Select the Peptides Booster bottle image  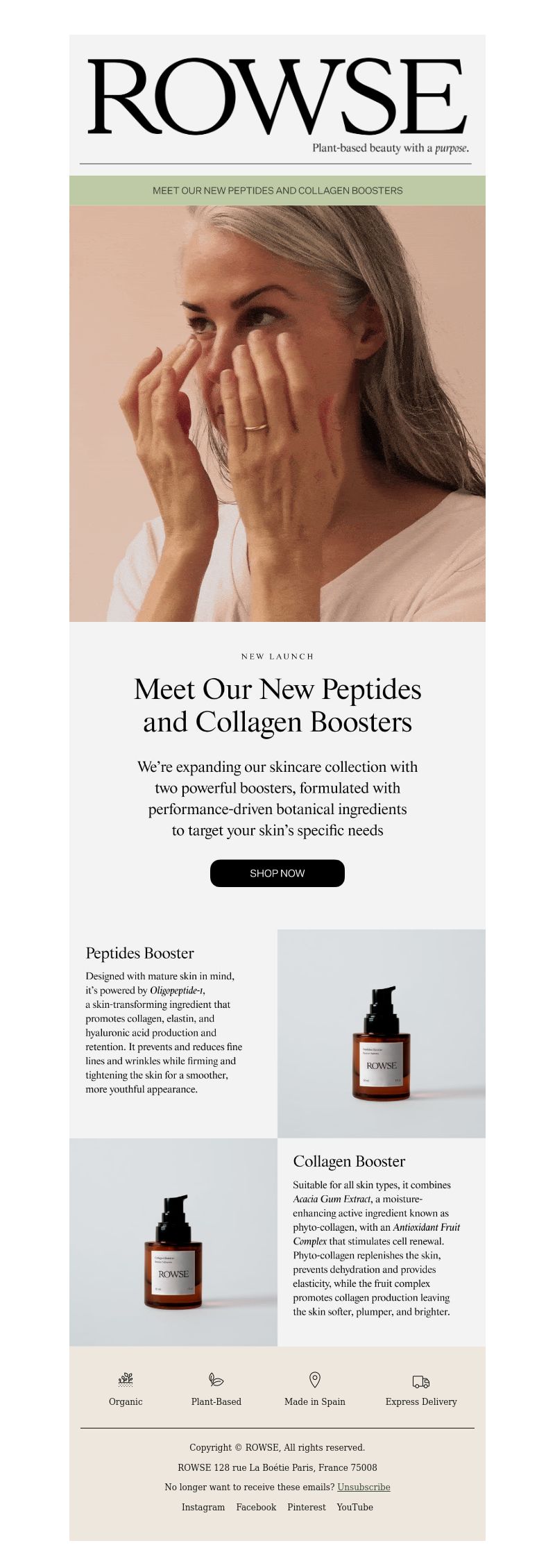(382, 1034)
